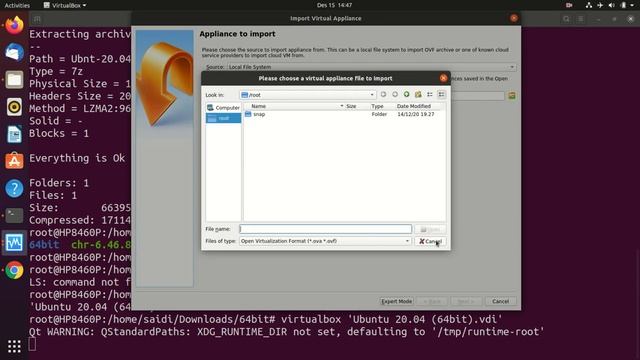640x360 pixels.
Task: Switch file dialog to list view
Action: coord(430,95)
